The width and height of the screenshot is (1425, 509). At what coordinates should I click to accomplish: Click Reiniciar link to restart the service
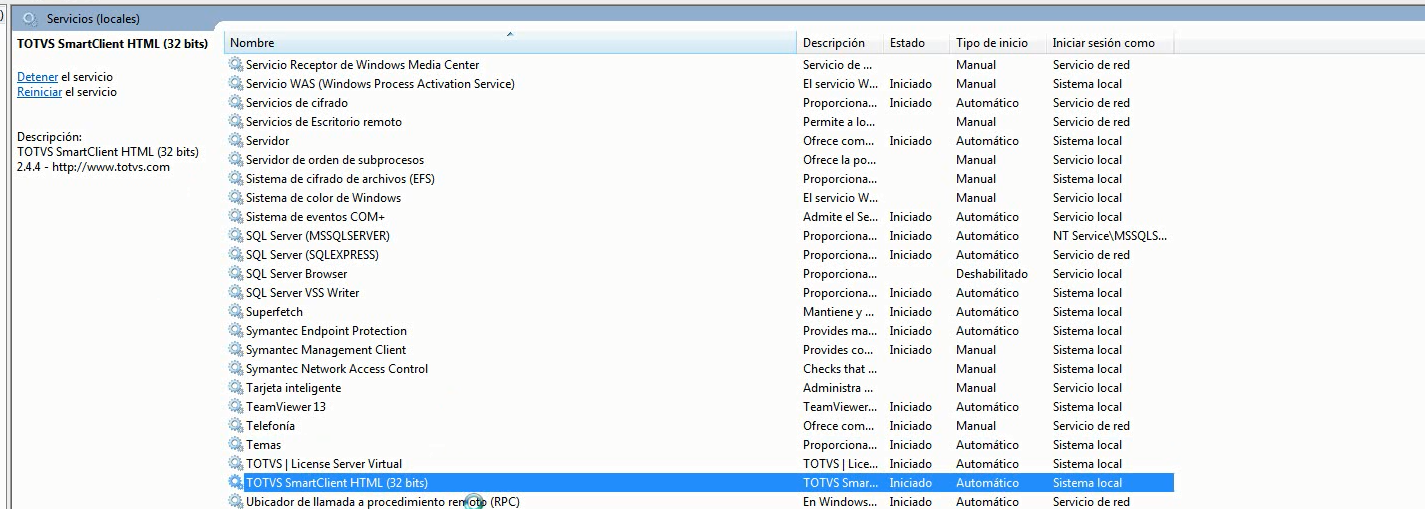tap(39, 92)
